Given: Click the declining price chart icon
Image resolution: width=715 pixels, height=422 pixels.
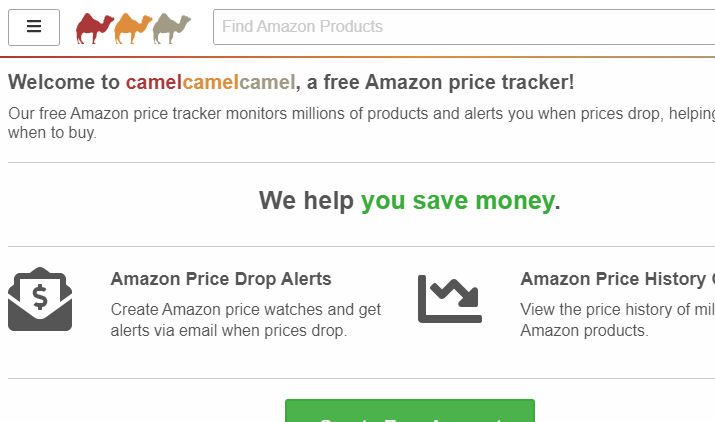Looking at the screenshot, I should tap(450, 299).
